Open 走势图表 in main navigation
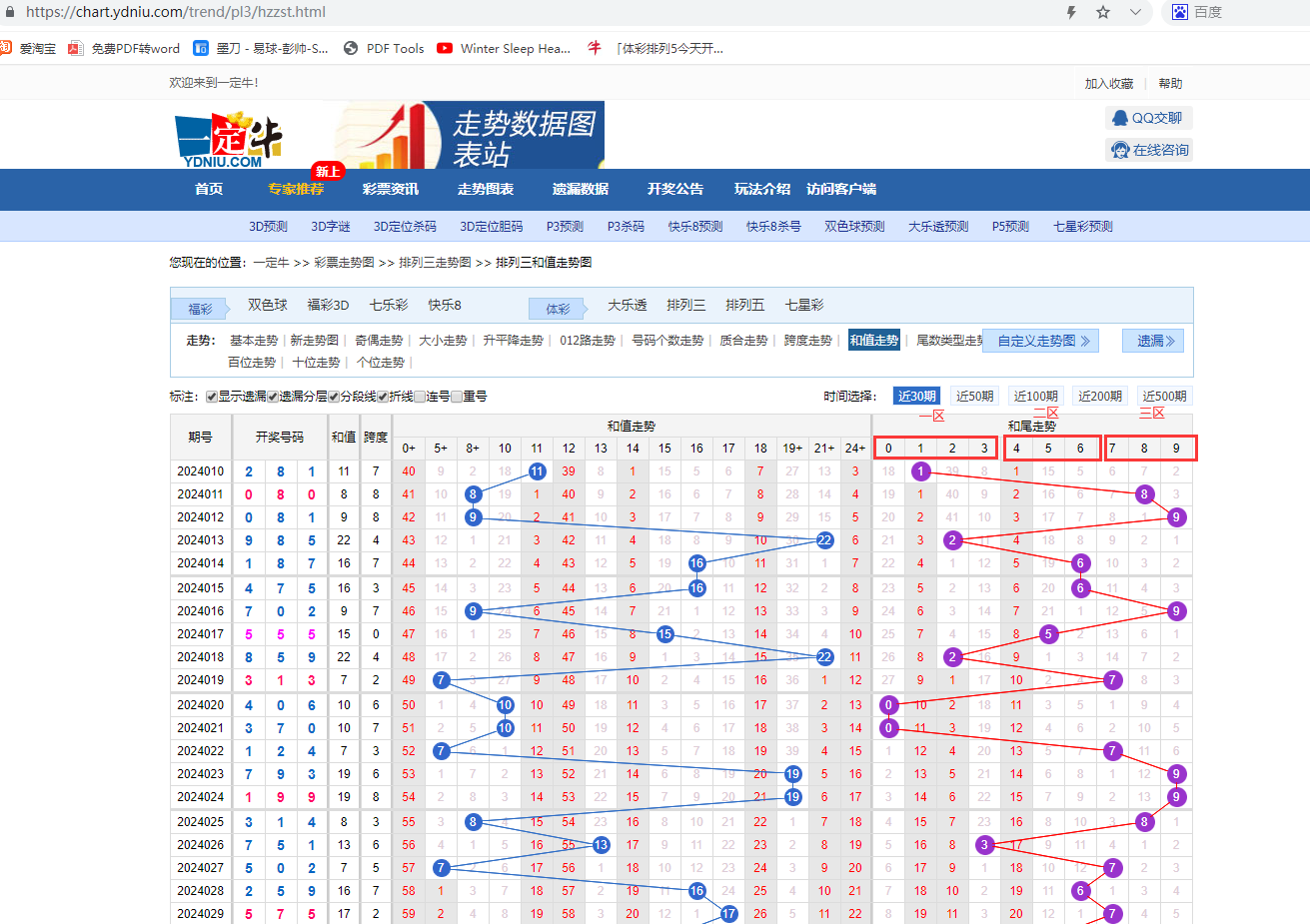Viewport: 1310px width, 924px height. [485, 189]
